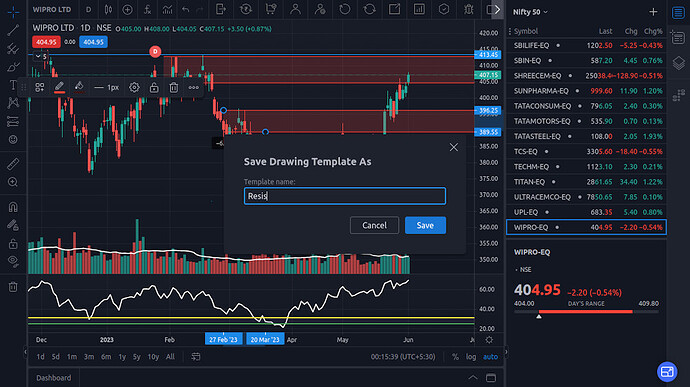Open the ruler measure tool
The height and width of the screenshot is (387, 690).
tap(13, 164)
